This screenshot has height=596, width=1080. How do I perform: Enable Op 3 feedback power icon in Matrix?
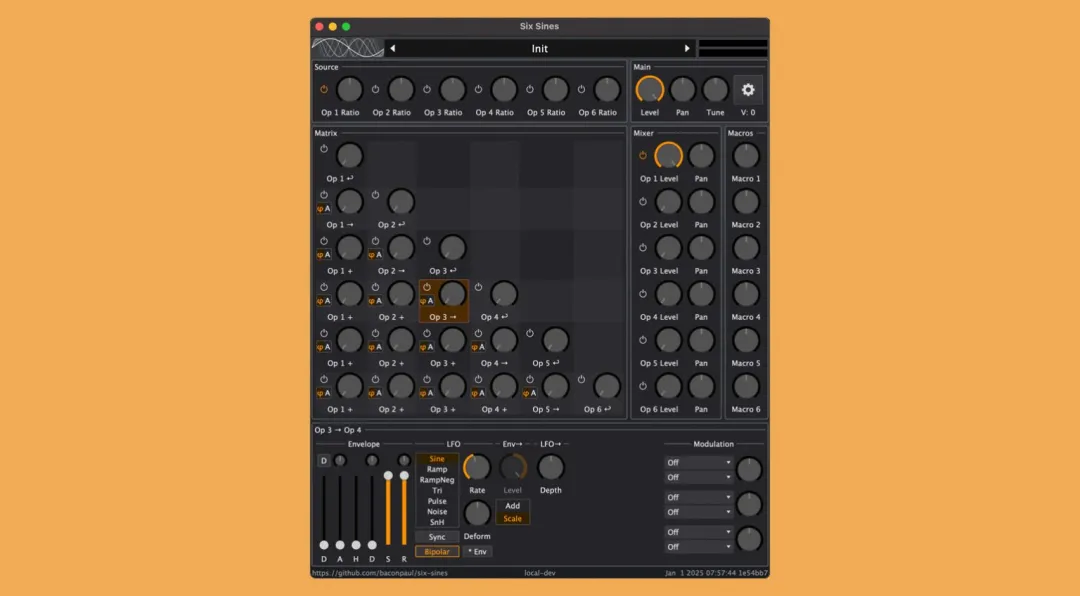(x=427, y=240)
